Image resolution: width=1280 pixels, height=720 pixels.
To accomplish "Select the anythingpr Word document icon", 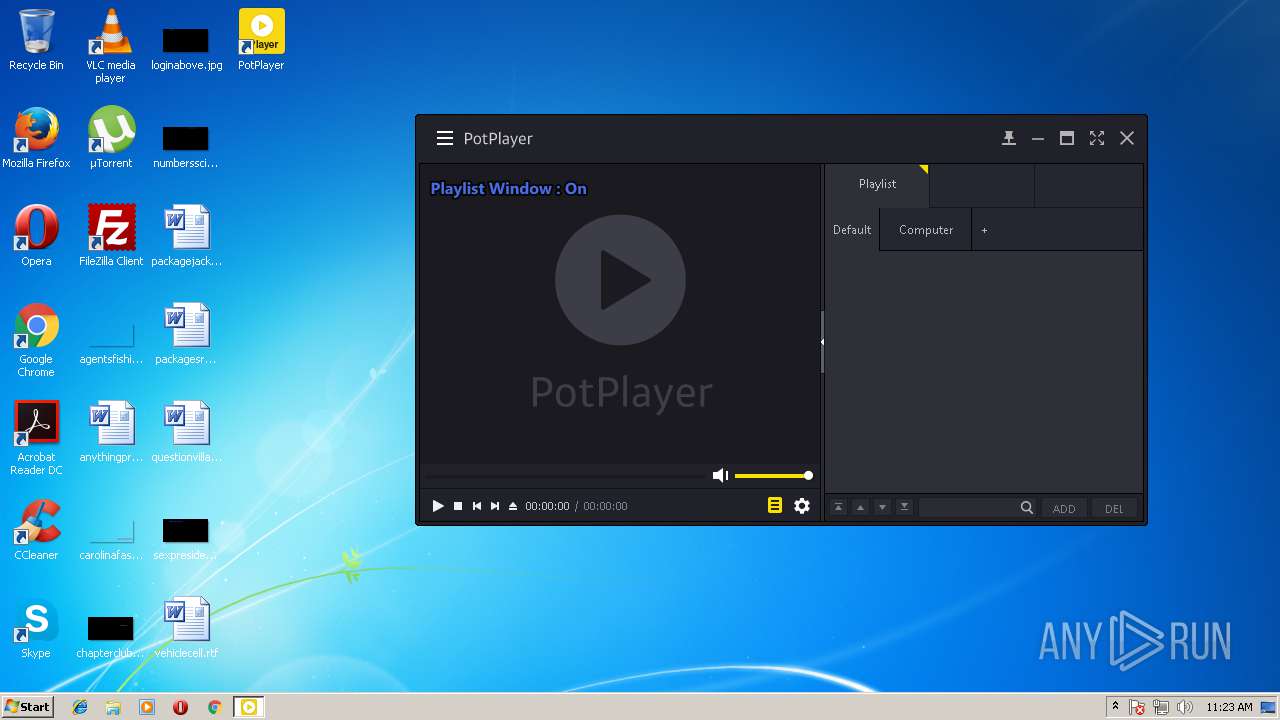I will pyautogui.click(x=110, y=432).
